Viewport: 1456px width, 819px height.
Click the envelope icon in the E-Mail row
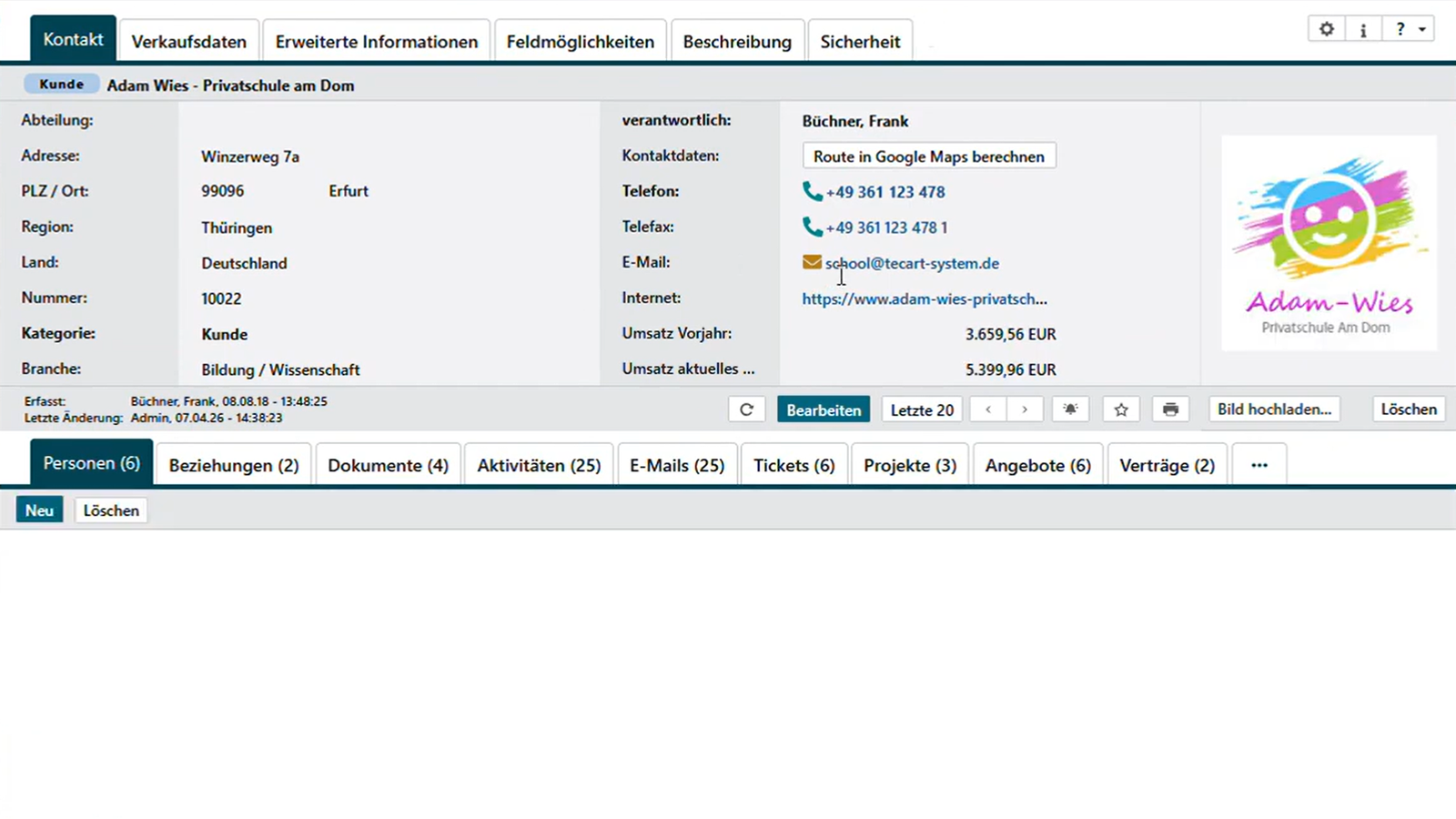812,262
